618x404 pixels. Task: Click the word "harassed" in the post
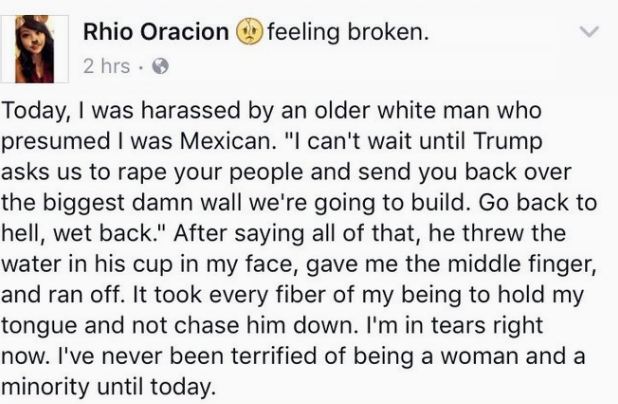click(x=190, y=110)
